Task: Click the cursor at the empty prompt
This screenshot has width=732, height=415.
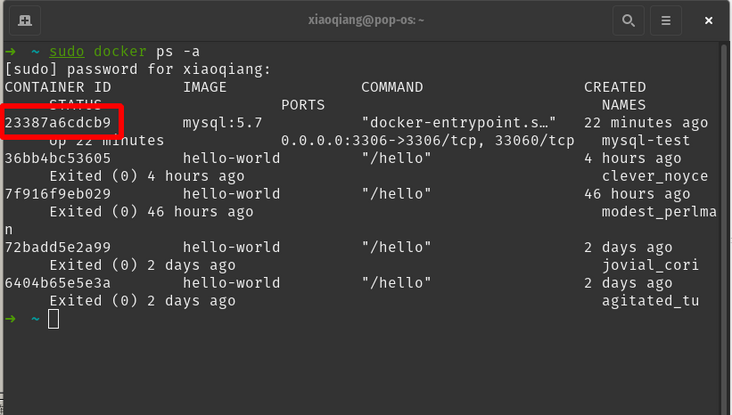Action: (x=54, y=319)
